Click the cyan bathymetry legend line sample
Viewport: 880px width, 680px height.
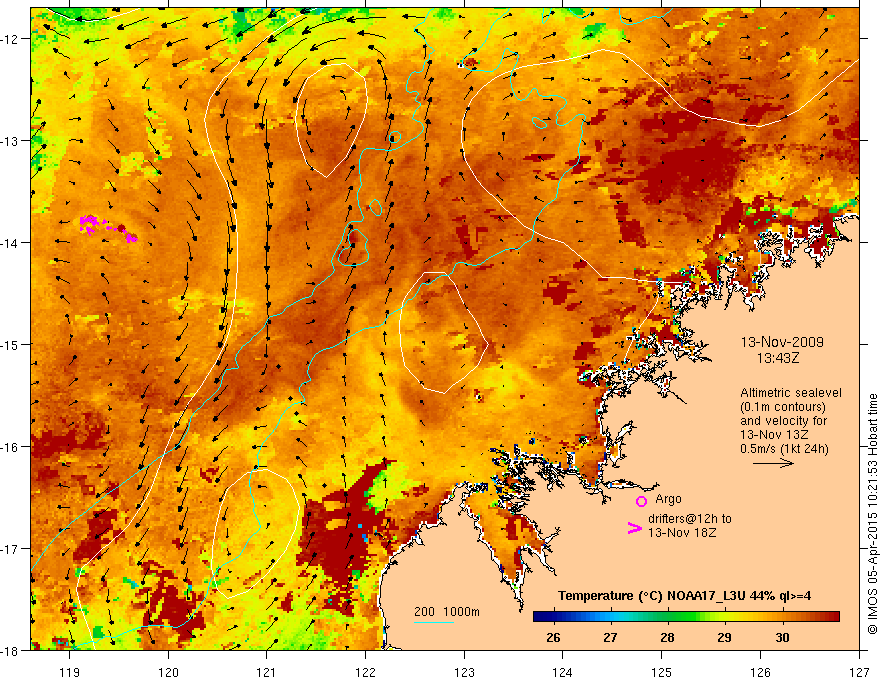click(x=433, y=622)
